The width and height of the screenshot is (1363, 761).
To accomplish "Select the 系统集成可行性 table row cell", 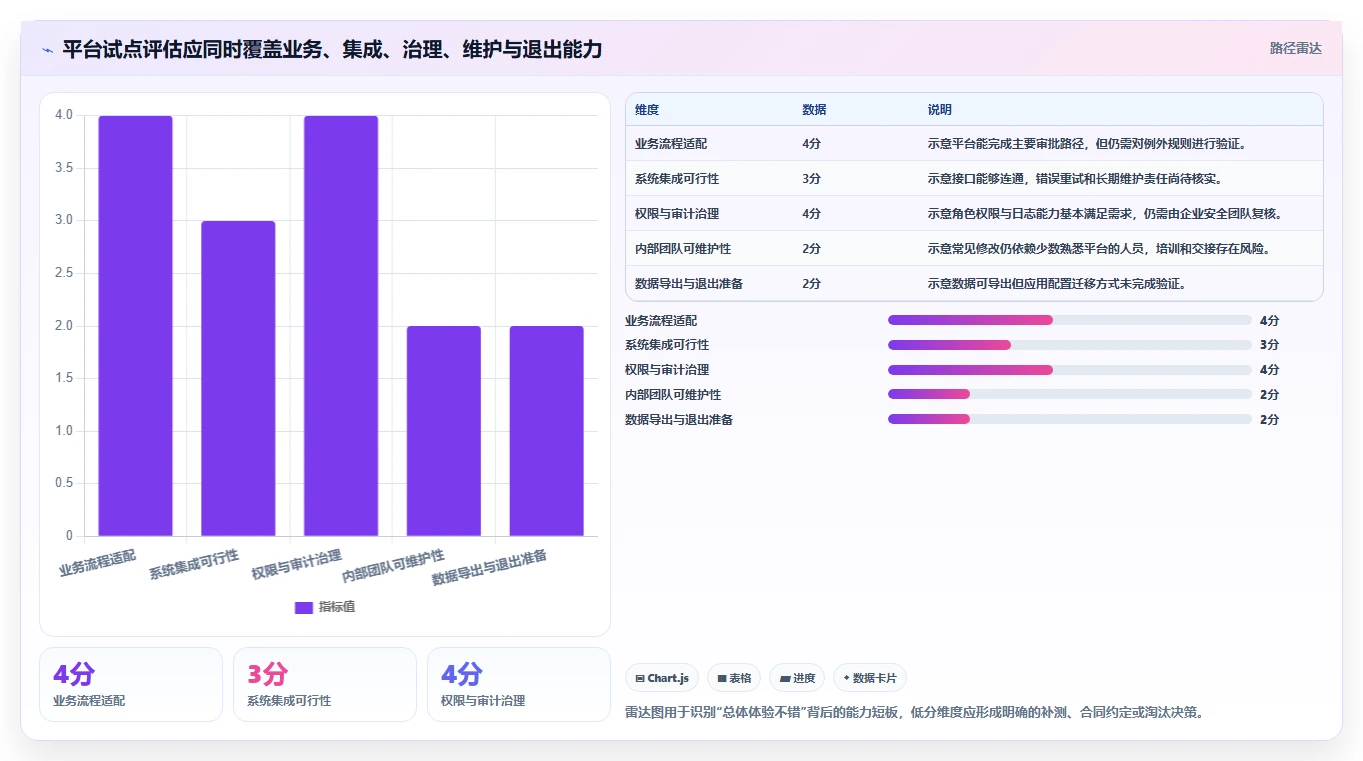I will click(677, 179).
